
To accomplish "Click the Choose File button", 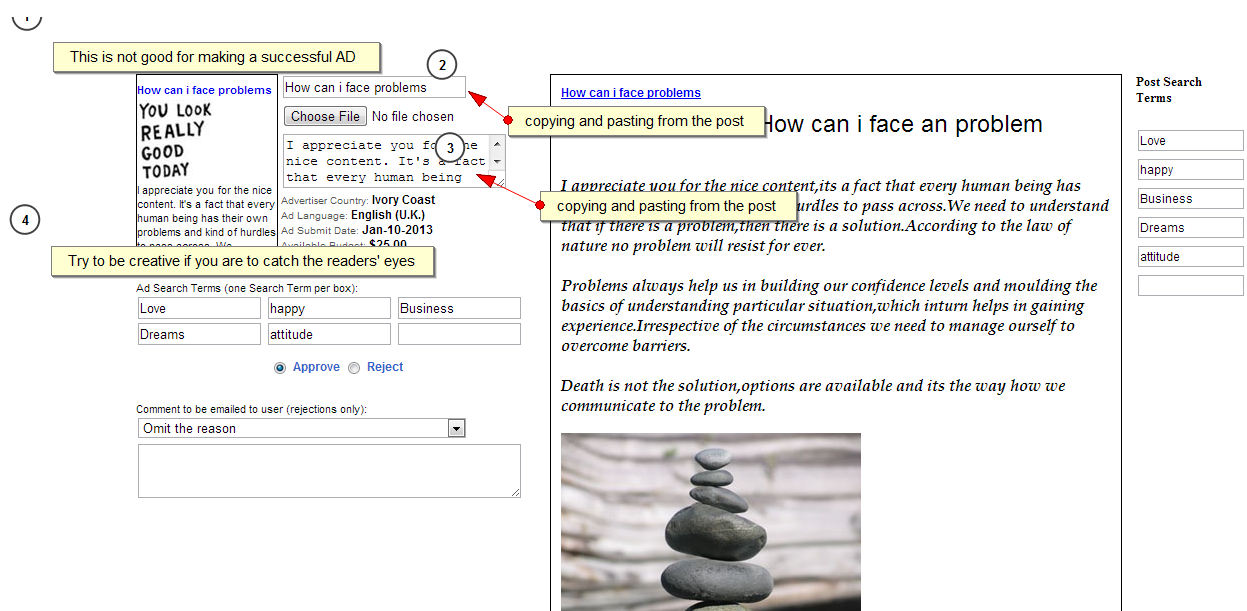I will tap(325, 116).
